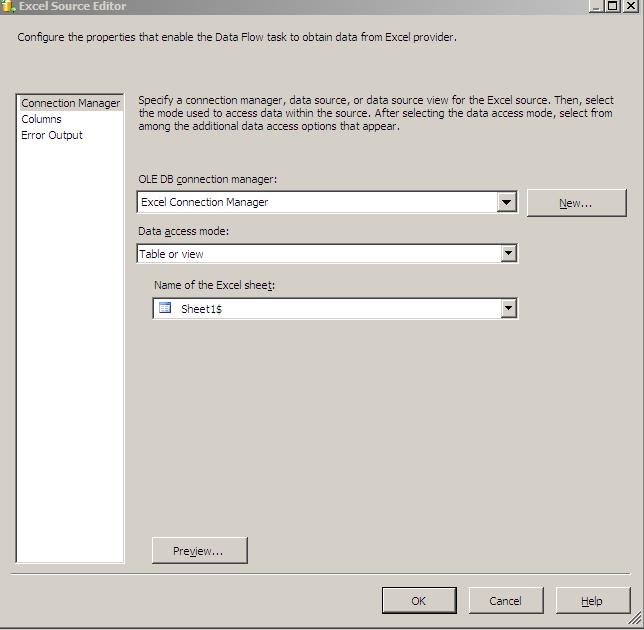The height and width of the screenshot is (630, 644).
Task: Expand the OLE DB connection manager dropdown arrow
Action: point(506,202)
